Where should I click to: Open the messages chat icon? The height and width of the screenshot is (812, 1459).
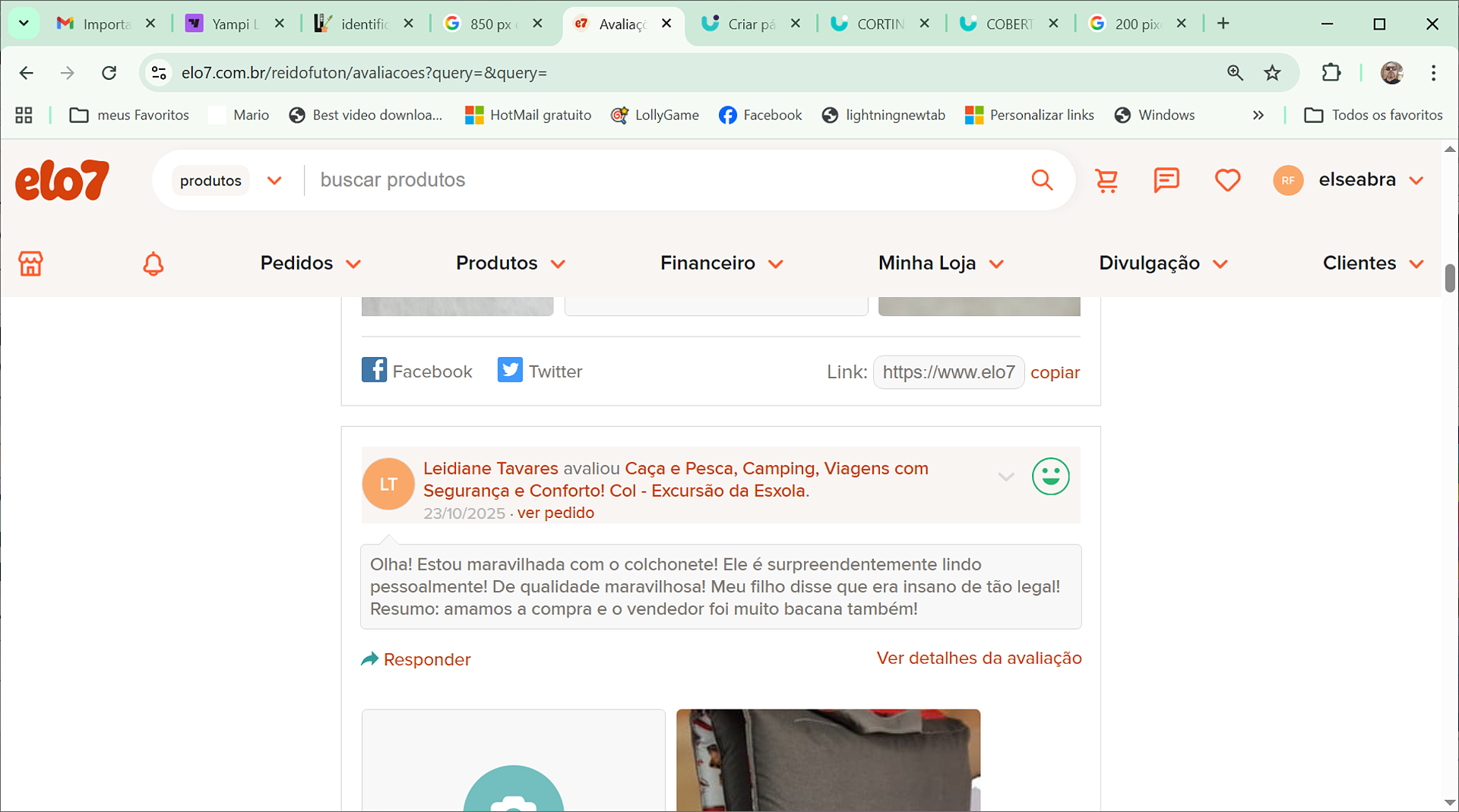coord(1166,181)
